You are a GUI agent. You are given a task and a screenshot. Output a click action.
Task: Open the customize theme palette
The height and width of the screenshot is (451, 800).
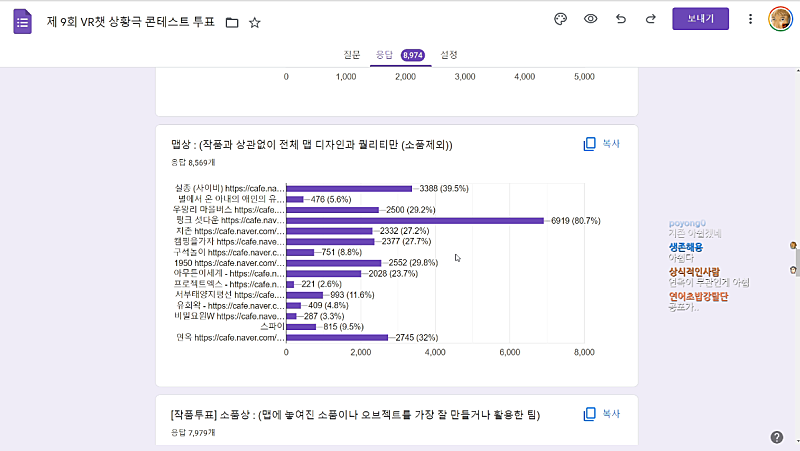[560, 19]
